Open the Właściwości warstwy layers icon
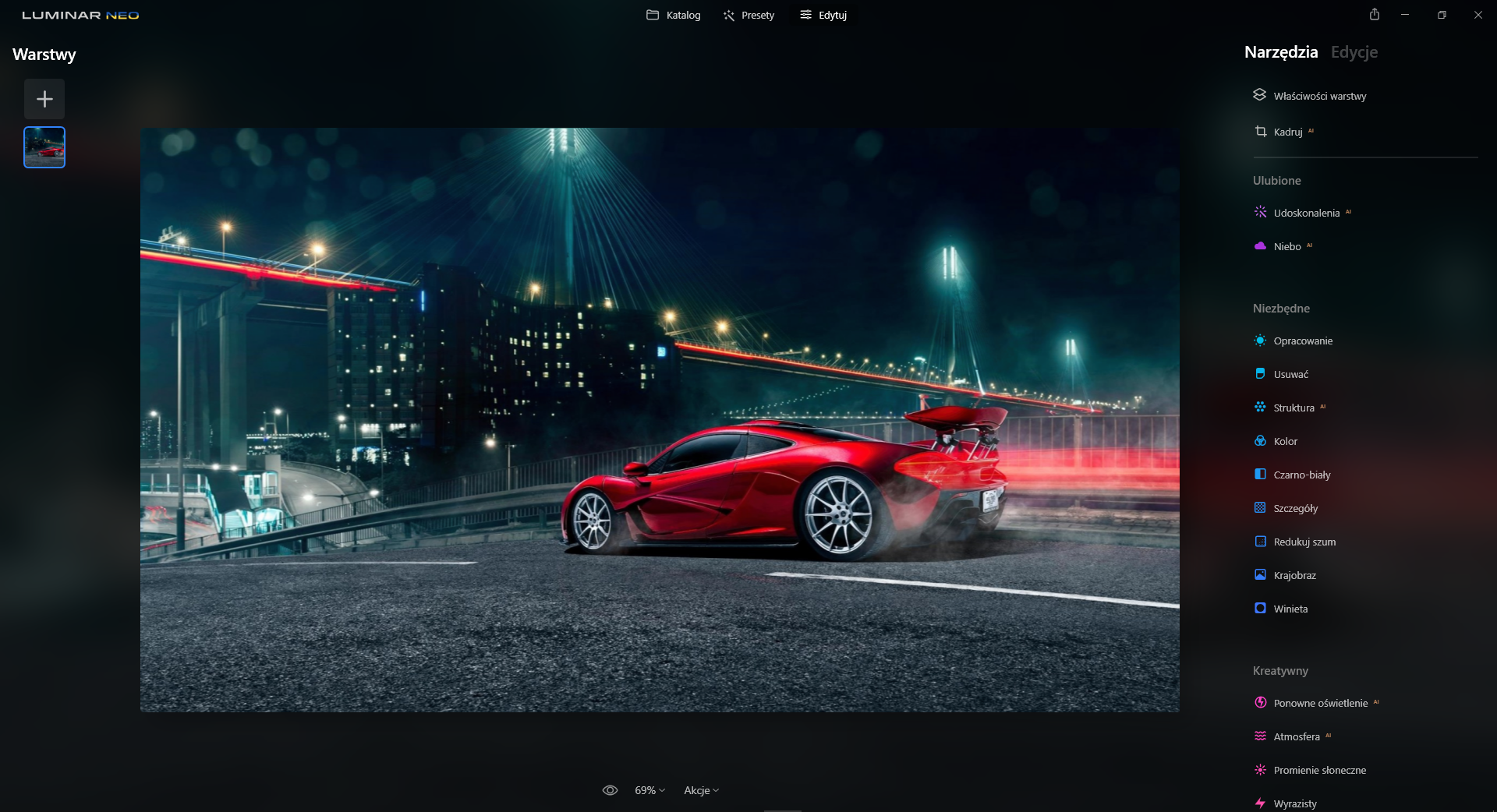 click(x=1259, y=95)
